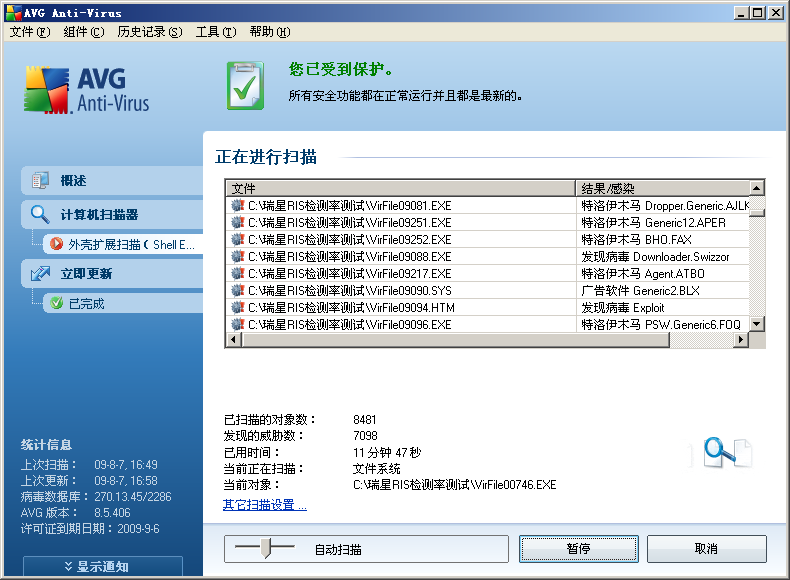
Task: Click threat icon for VirFile09096.EXE row
Action: [238, 325]
